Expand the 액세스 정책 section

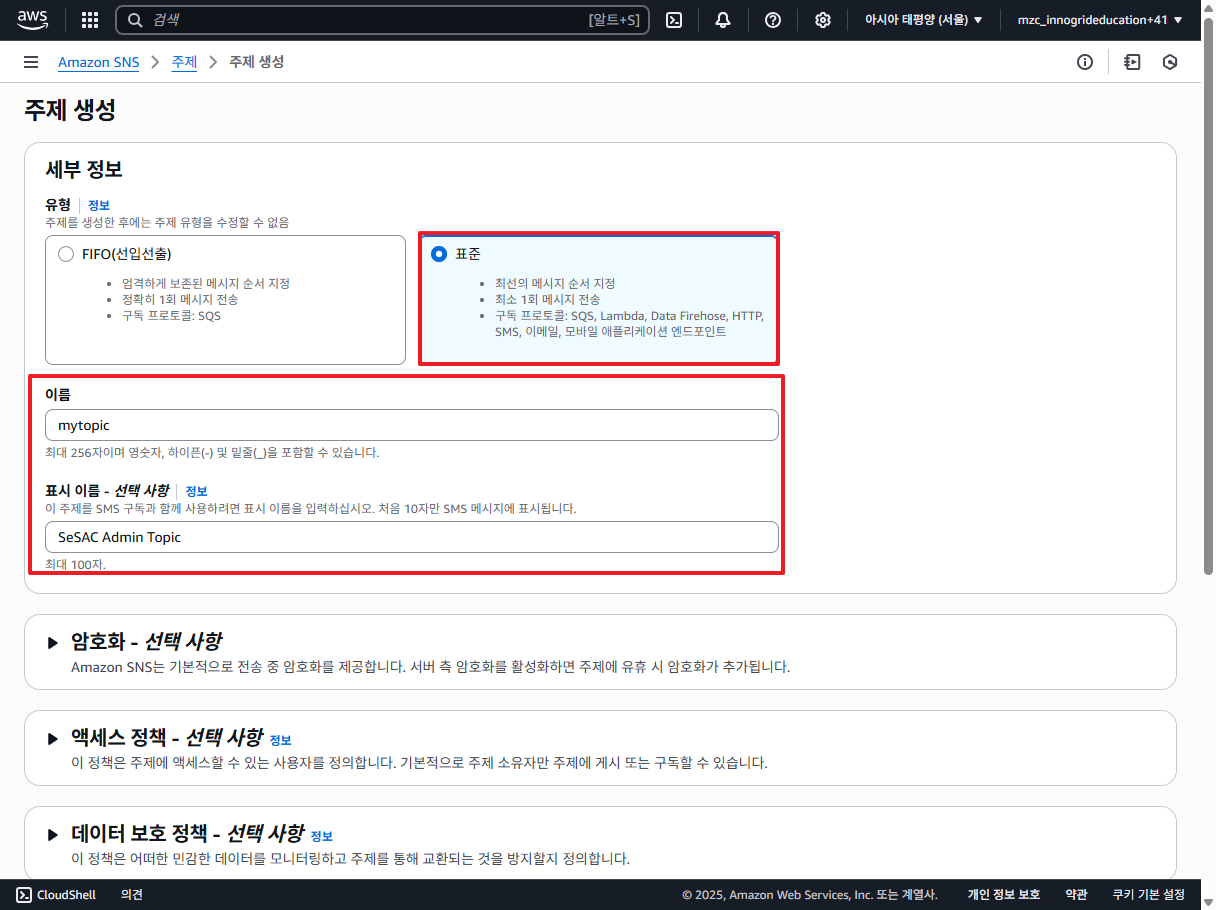click(53, 738)
